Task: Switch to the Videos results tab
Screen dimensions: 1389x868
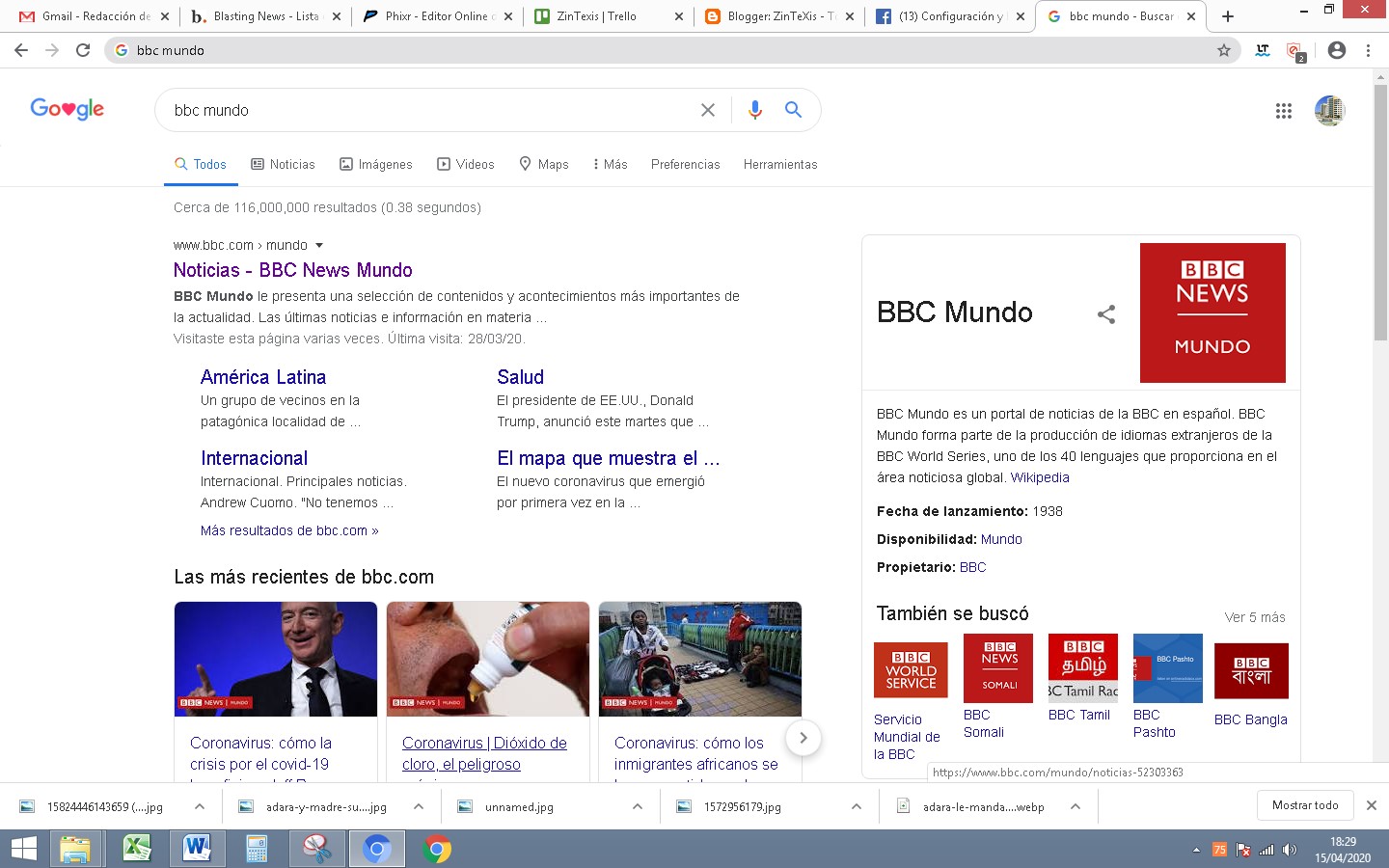Action: [x=466, y=164]
